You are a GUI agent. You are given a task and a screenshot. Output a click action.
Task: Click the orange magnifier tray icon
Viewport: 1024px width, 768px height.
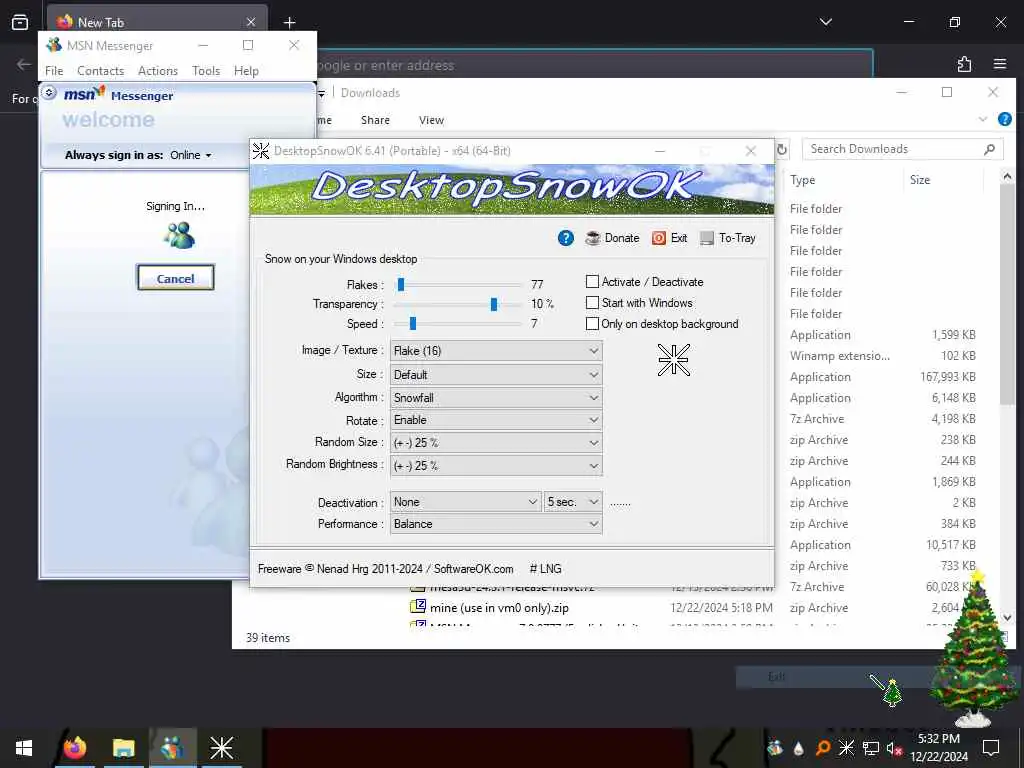[x=823, y=748]
